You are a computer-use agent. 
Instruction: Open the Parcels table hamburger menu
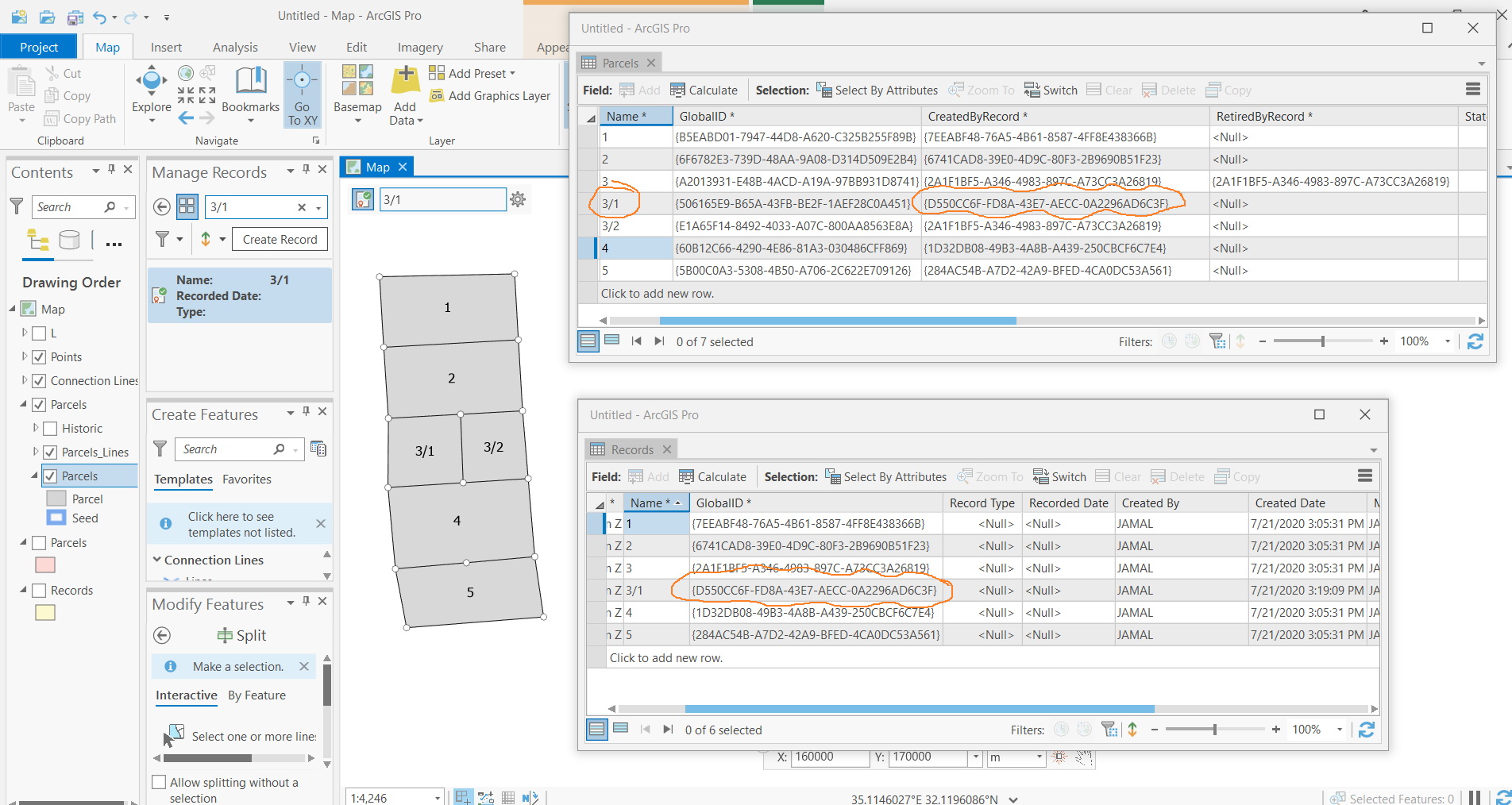coord(1473,90)
